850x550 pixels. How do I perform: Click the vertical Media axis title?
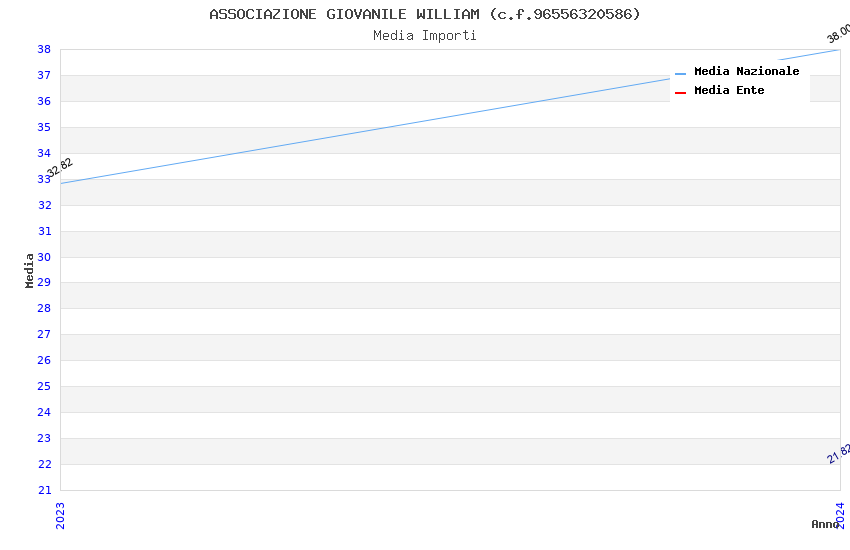coord(29,270)
